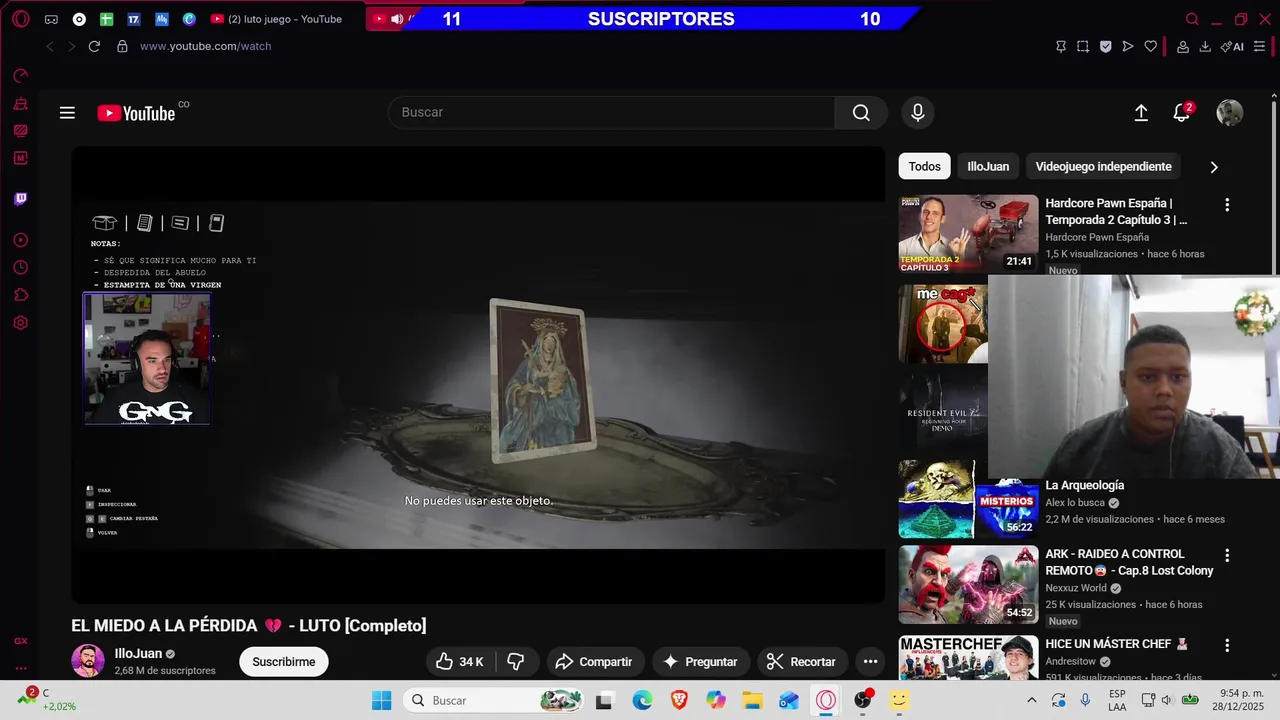Open the YouTube hamburger guide menu
Screen dimensions: 1280x720
click(x=67, y=113)
